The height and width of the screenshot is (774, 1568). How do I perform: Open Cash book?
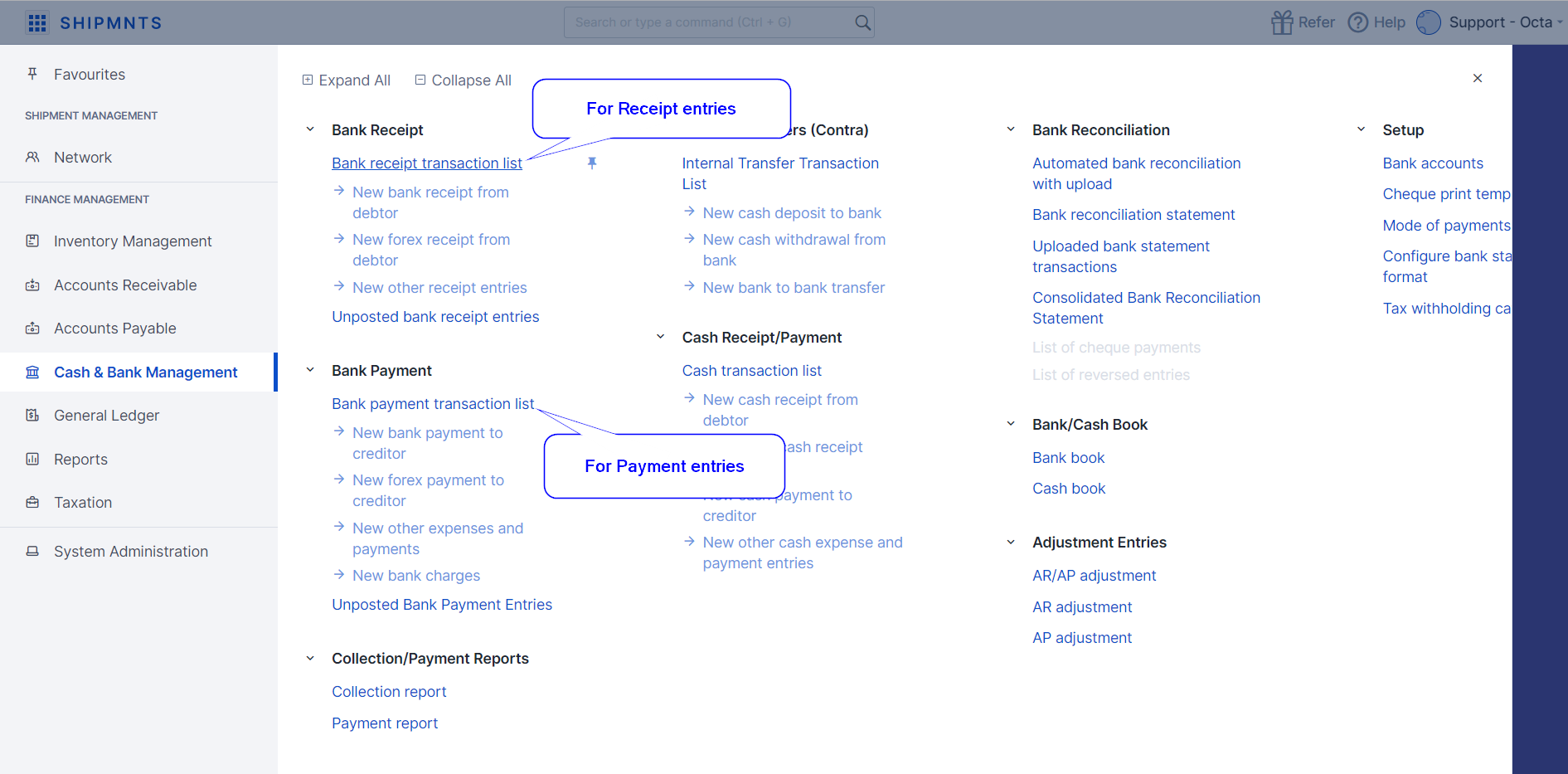pos(1069,489)
